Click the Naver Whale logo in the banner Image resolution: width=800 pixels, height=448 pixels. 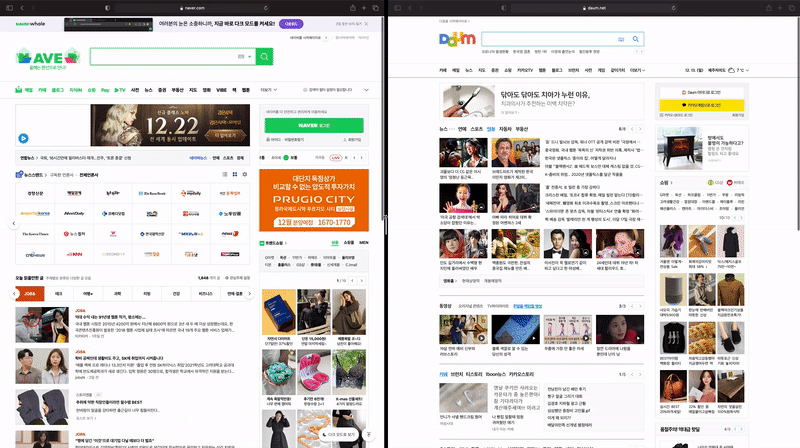[x=30, y=24]
